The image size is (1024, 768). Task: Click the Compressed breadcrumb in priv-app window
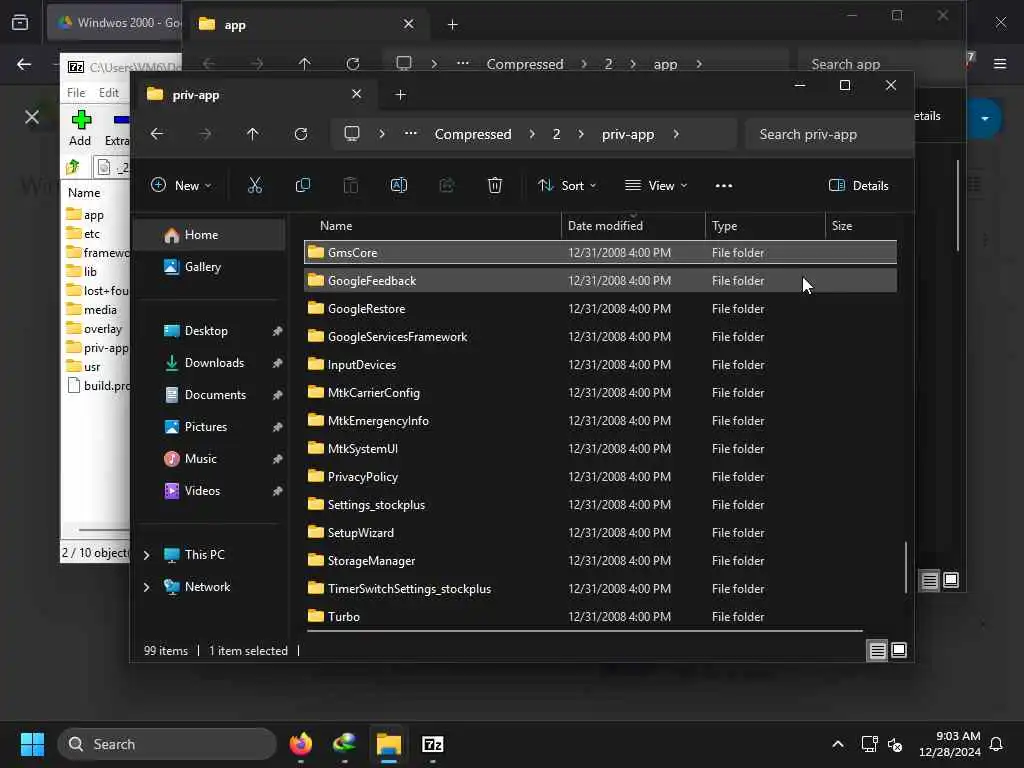473,134
